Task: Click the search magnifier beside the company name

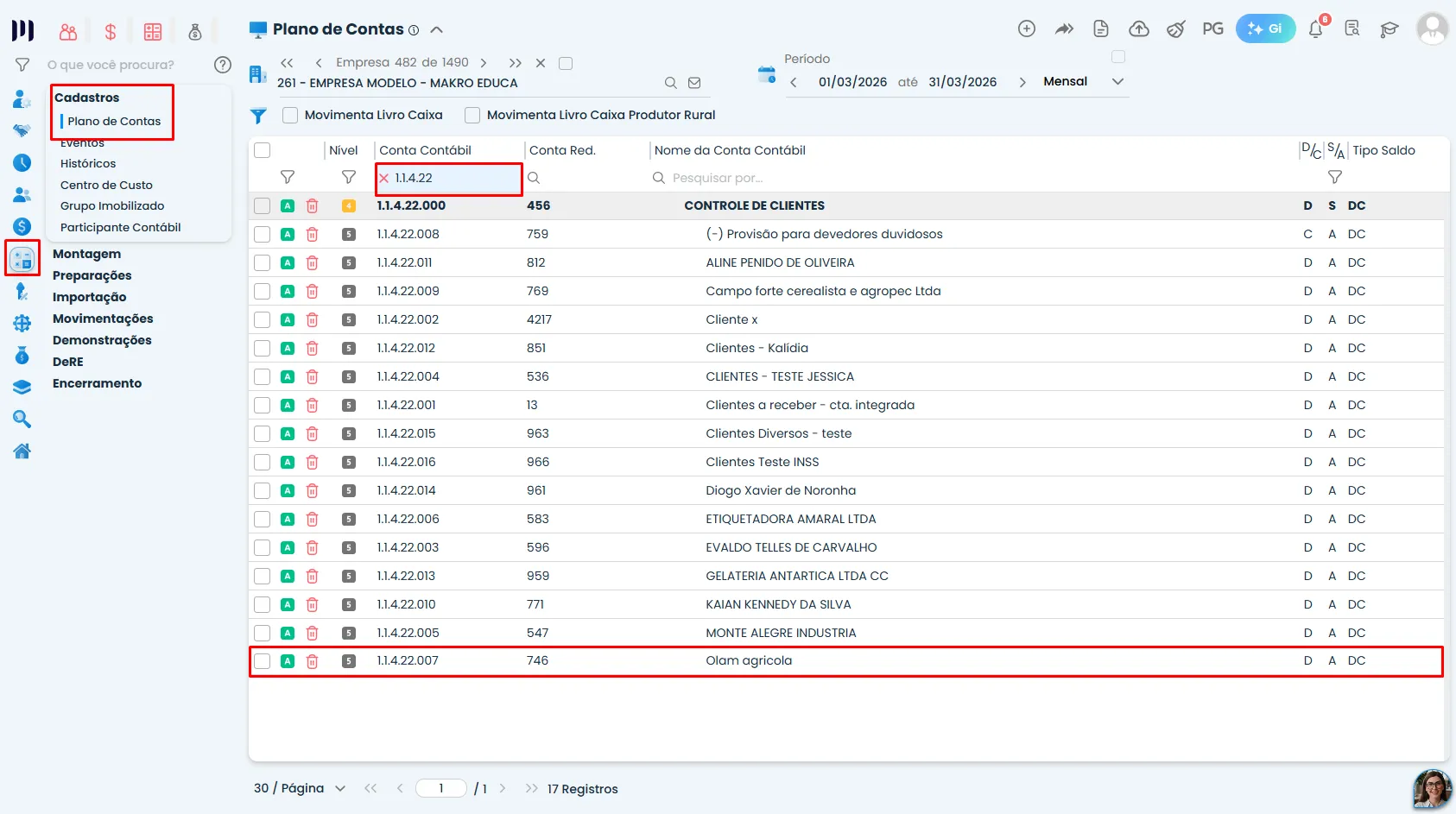Action: (670, 83)
